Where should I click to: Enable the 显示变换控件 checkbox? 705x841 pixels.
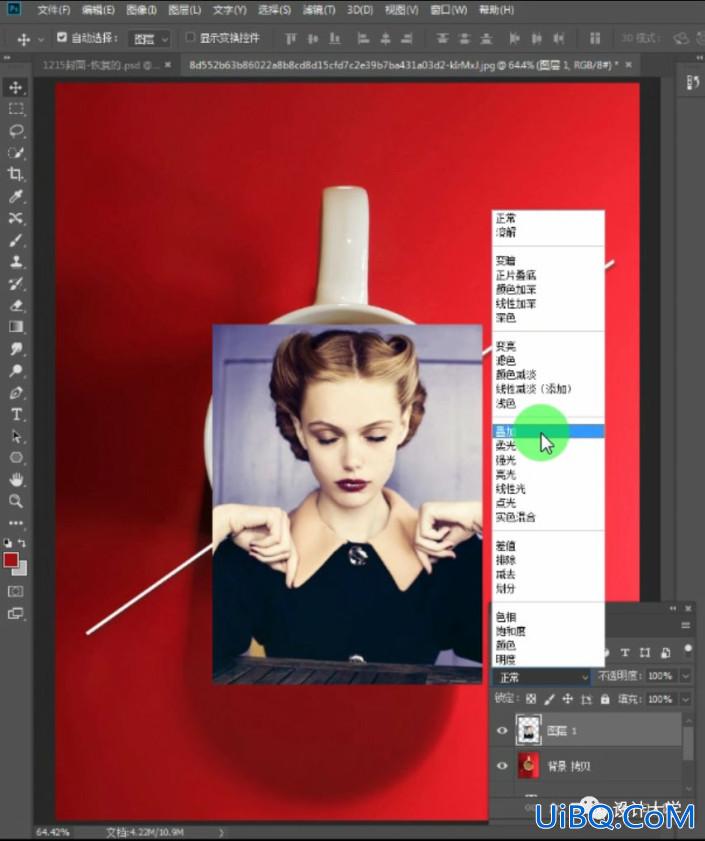pyautogui.click(x=189, y=37)
